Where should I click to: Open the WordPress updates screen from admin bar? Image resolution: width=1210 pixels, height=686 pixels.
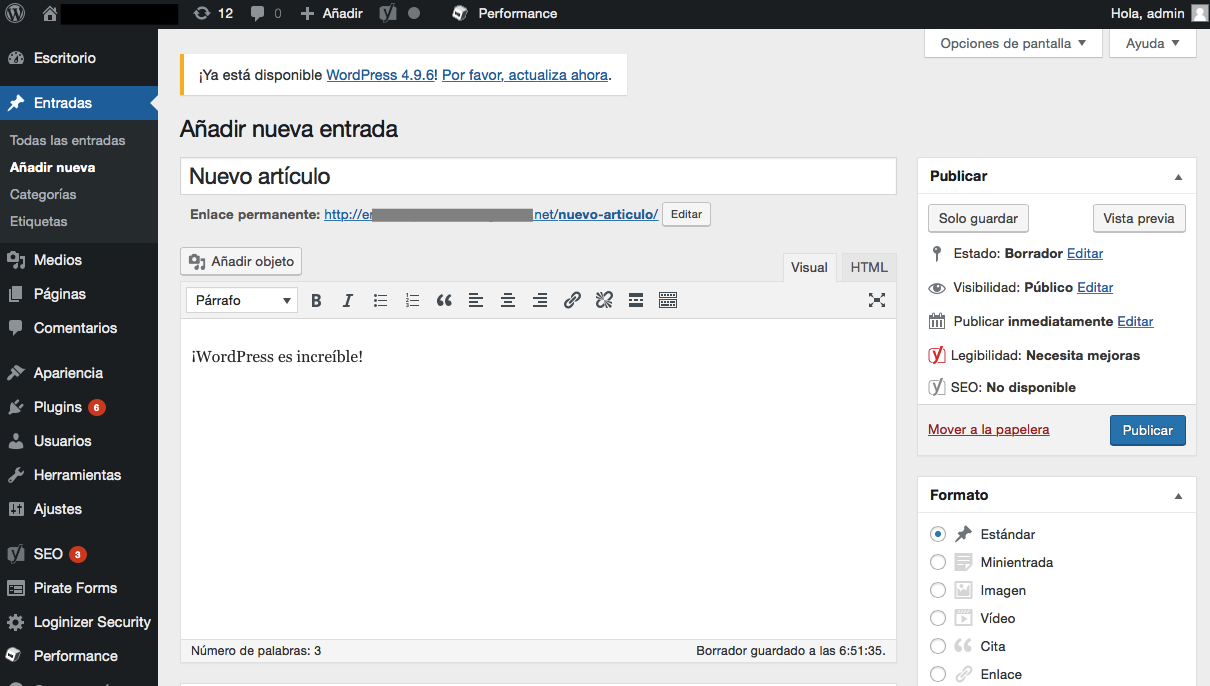[213, 13]
